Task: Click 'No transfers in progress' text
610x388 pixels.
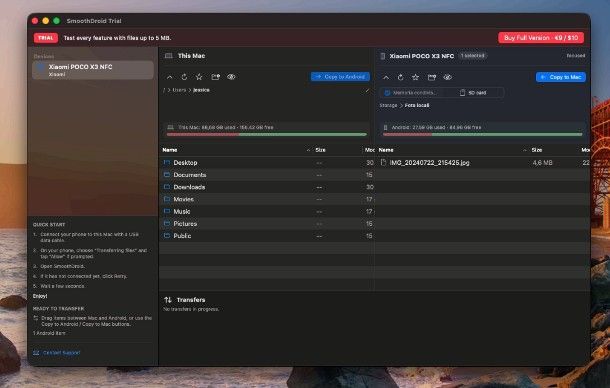Action: [191, 309]
